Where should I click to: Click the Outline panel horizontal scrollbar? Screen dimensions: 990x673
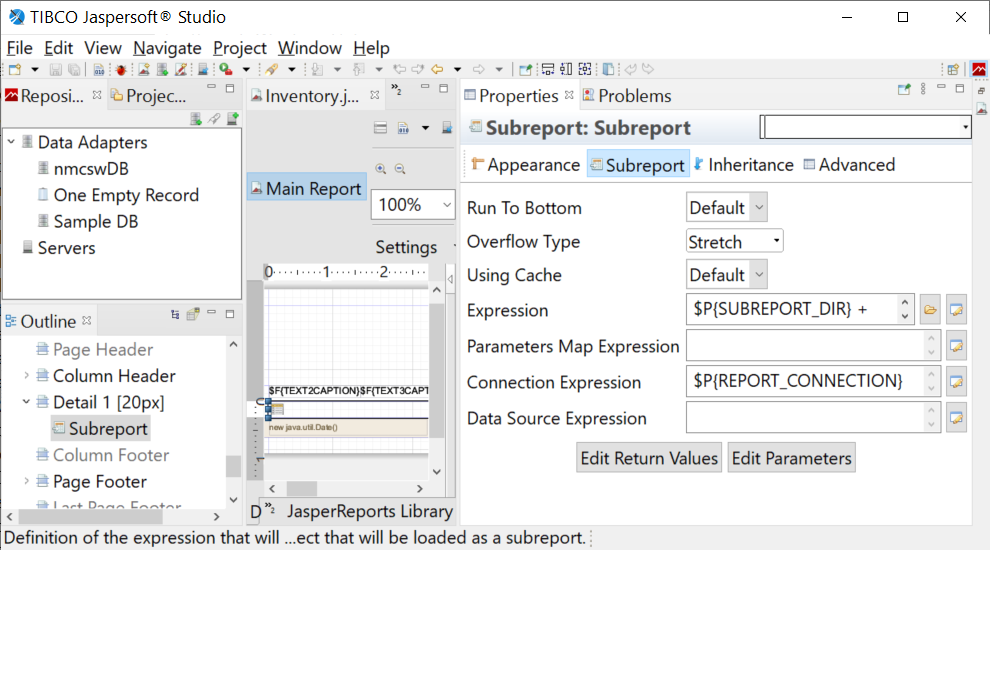(x=90, y=517)
